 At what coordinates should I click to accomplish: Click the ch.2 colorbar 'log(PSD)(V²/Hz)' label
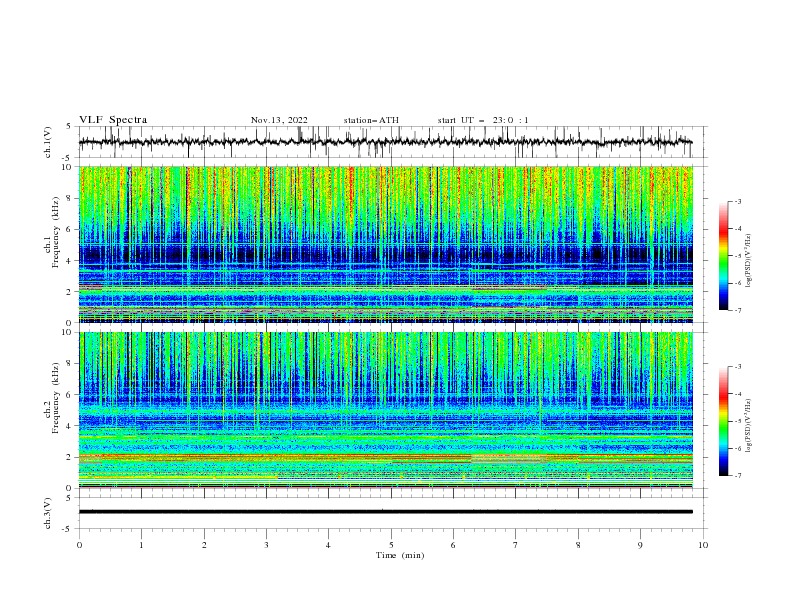pos(749,426)
